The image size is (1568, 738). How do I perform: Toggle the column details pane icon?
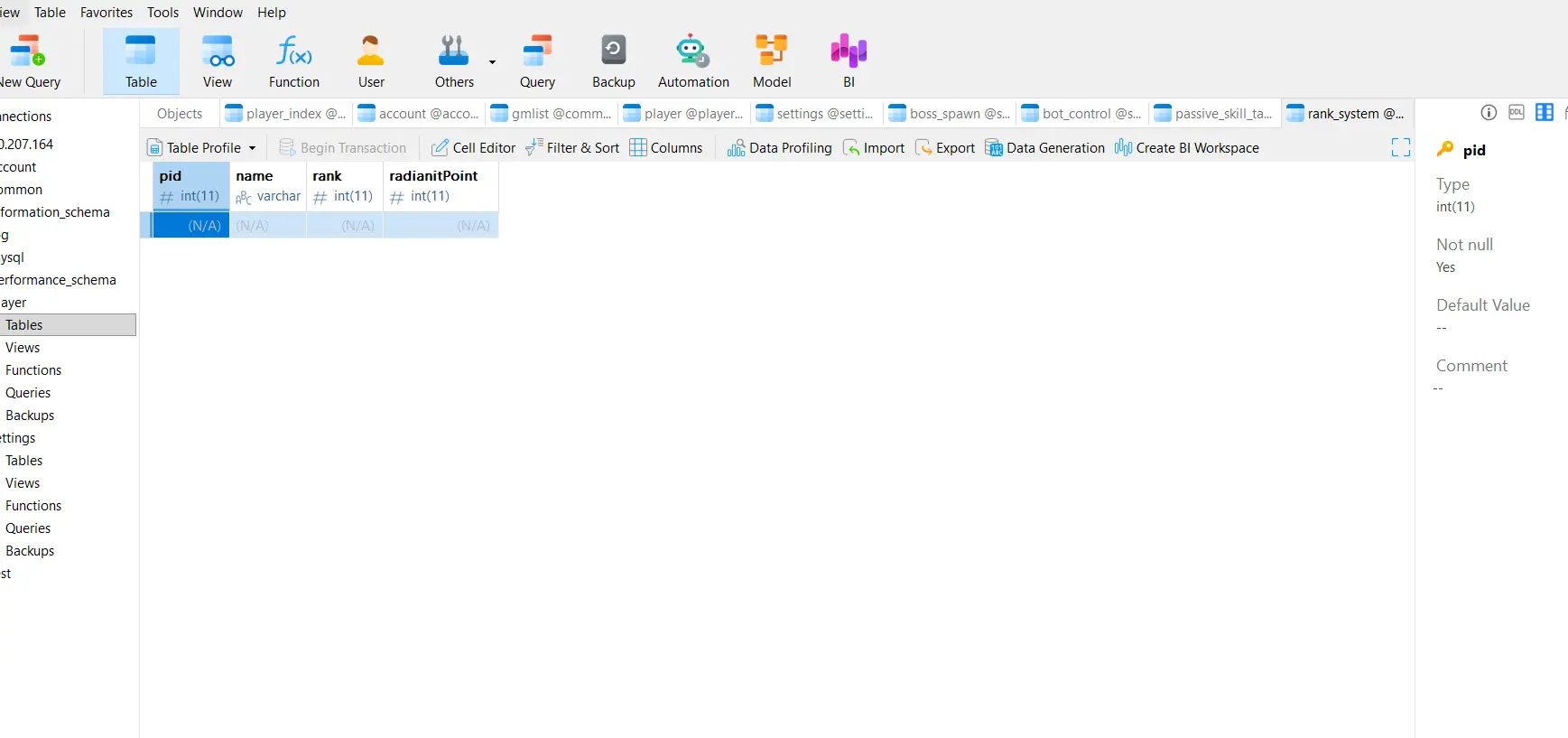pos(1545,113)
